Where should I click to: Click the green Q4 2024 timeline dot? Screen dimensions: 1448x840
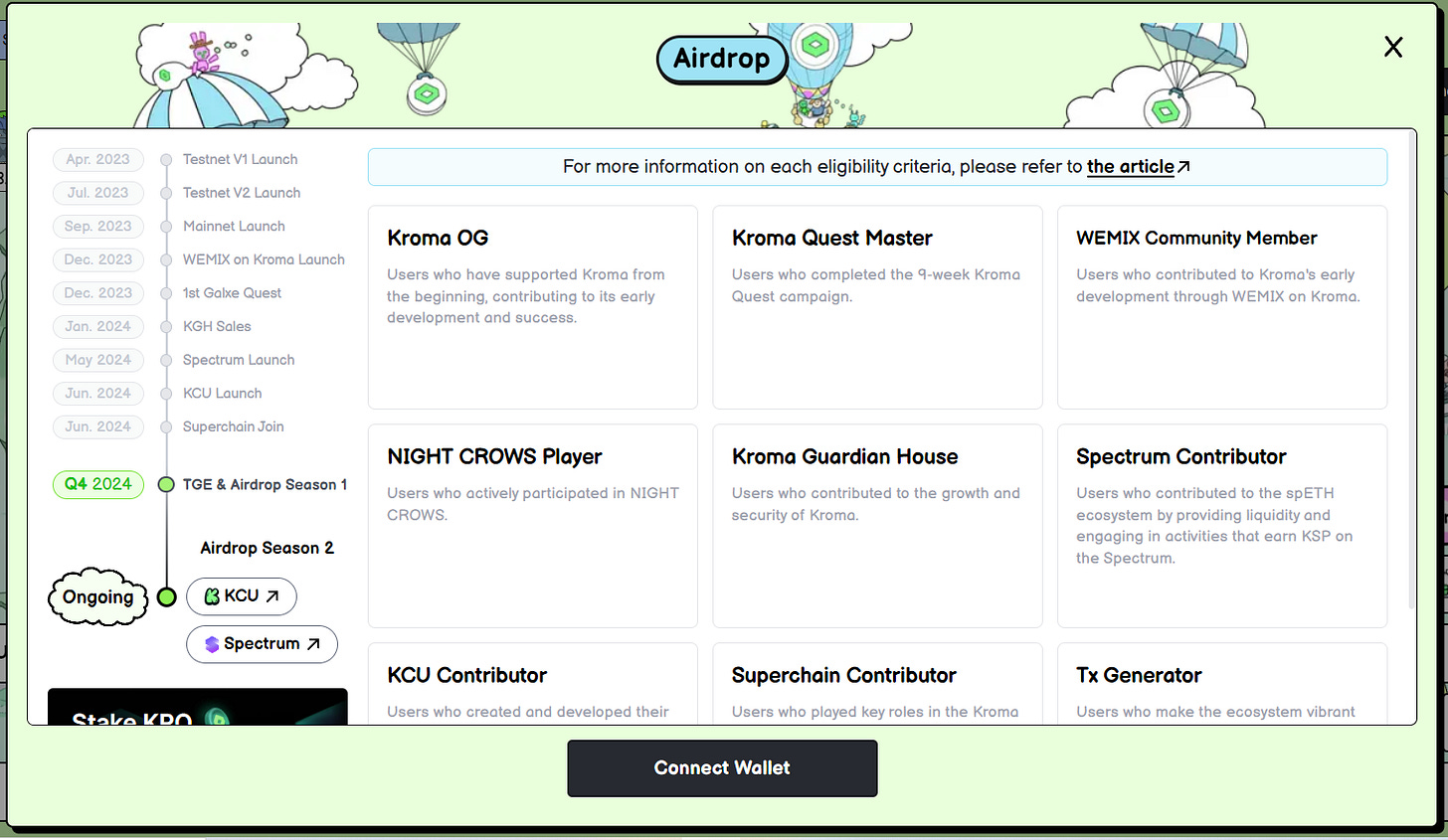pyautogui.click(x=167, y=484)
